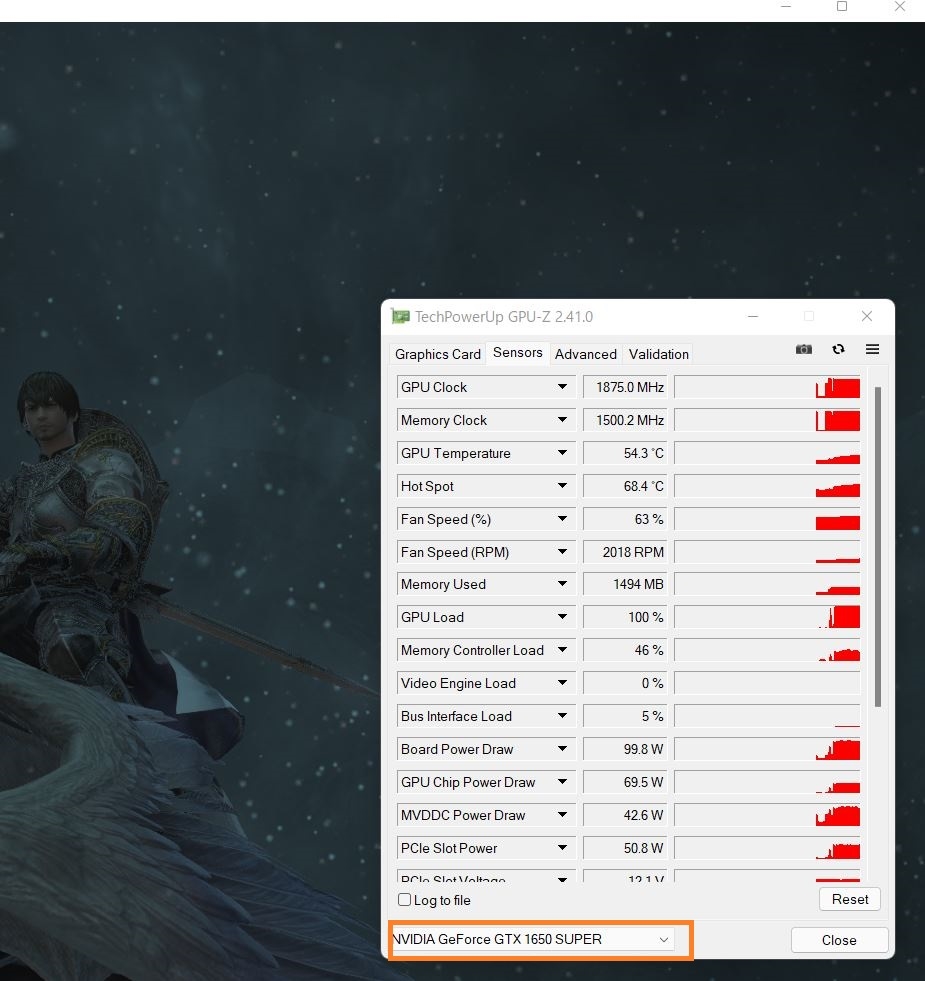The width and height of the screenshot is (925, 981).
Task: Open the Fan Speed (%) dropdown
Action: (562, 519)
